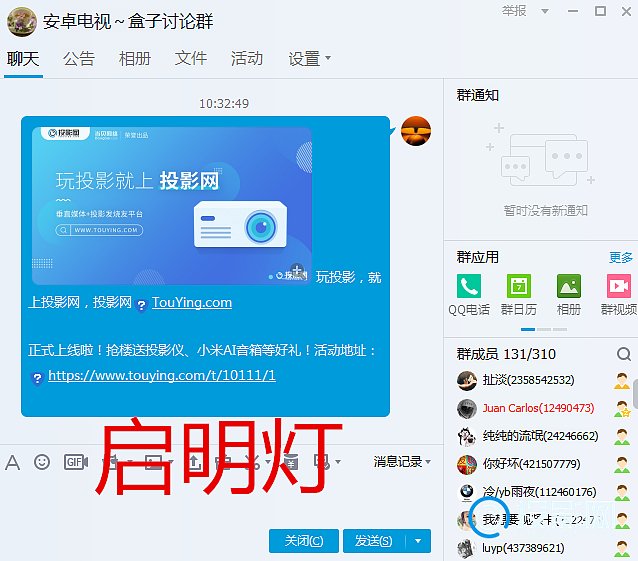This screenshot has width=638, height=561.
Task: Click the 群通知 heading
Action: pyautogui.click(x=477, y=96)
